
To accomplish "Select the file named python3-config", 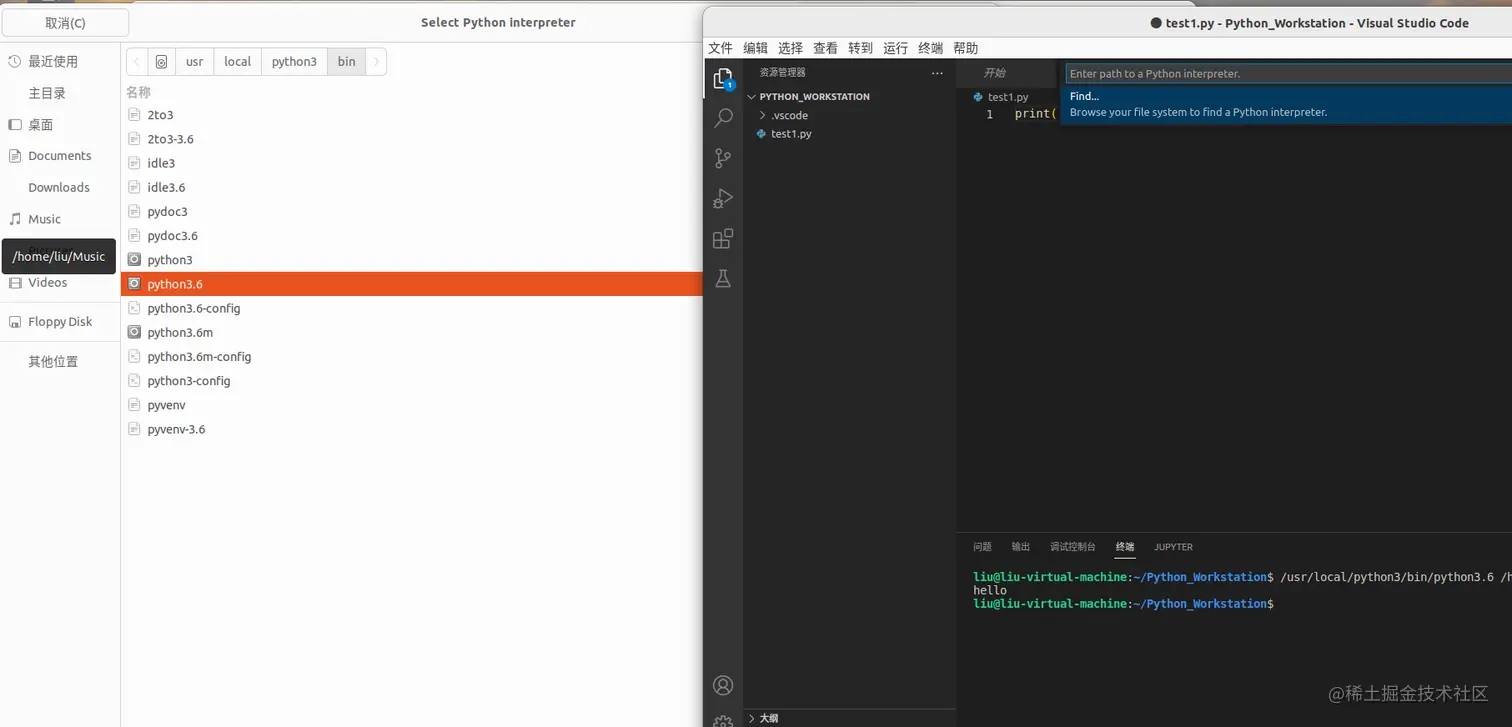I will coord(411,381).
